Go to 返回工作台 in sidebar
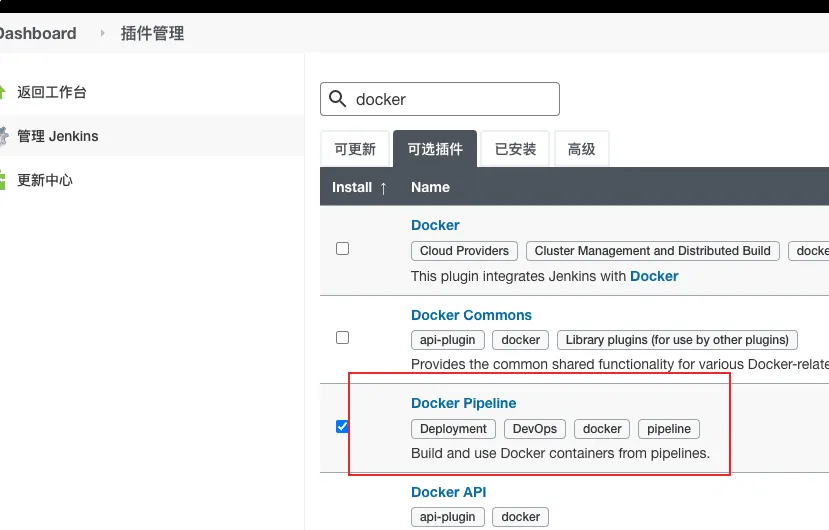829x530 pixels. [x=52, y=92]
